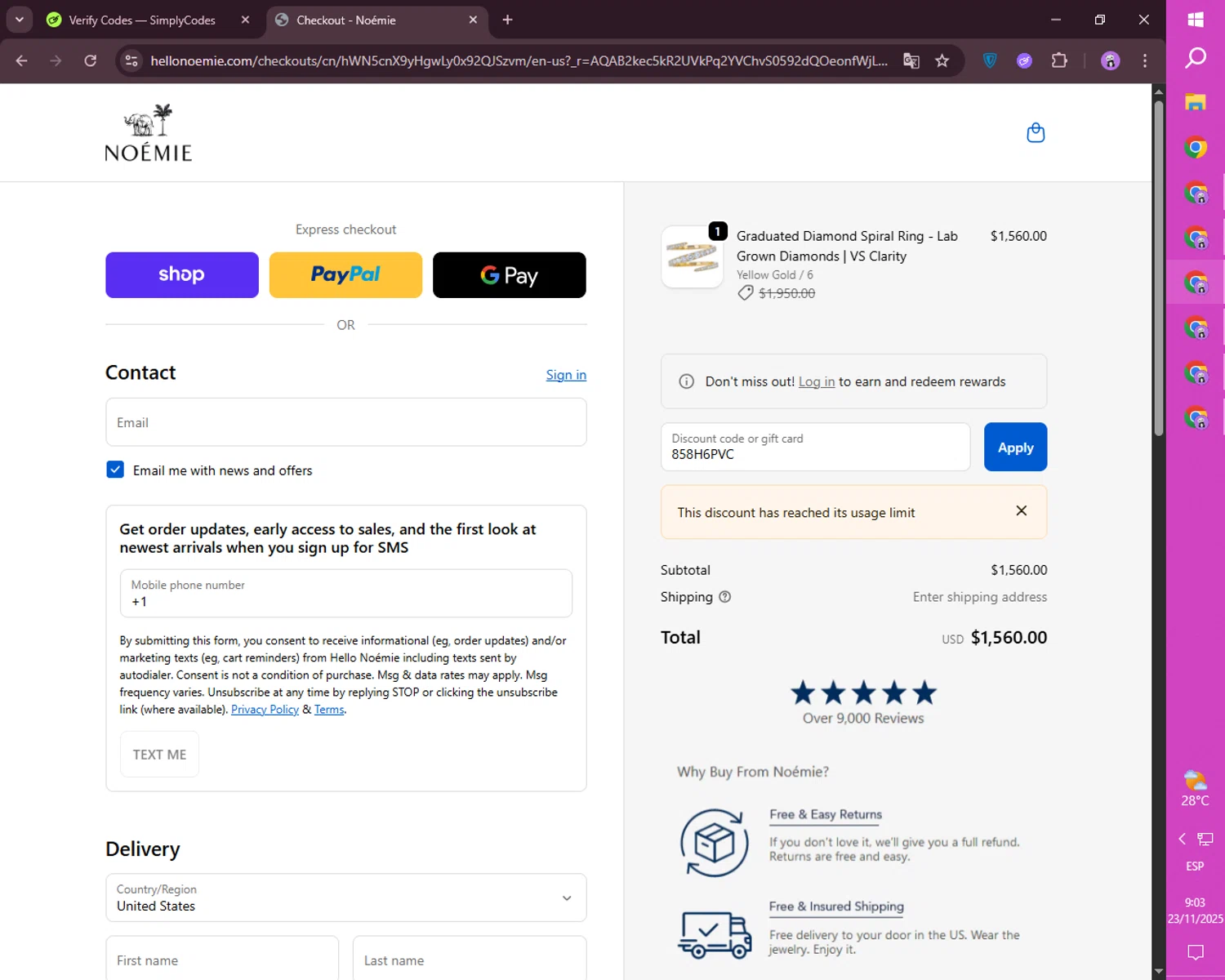Viewport: 1225px width, 980px height.
Task: Expand the Country/Region dropdown
Action: tap(567, 898)
